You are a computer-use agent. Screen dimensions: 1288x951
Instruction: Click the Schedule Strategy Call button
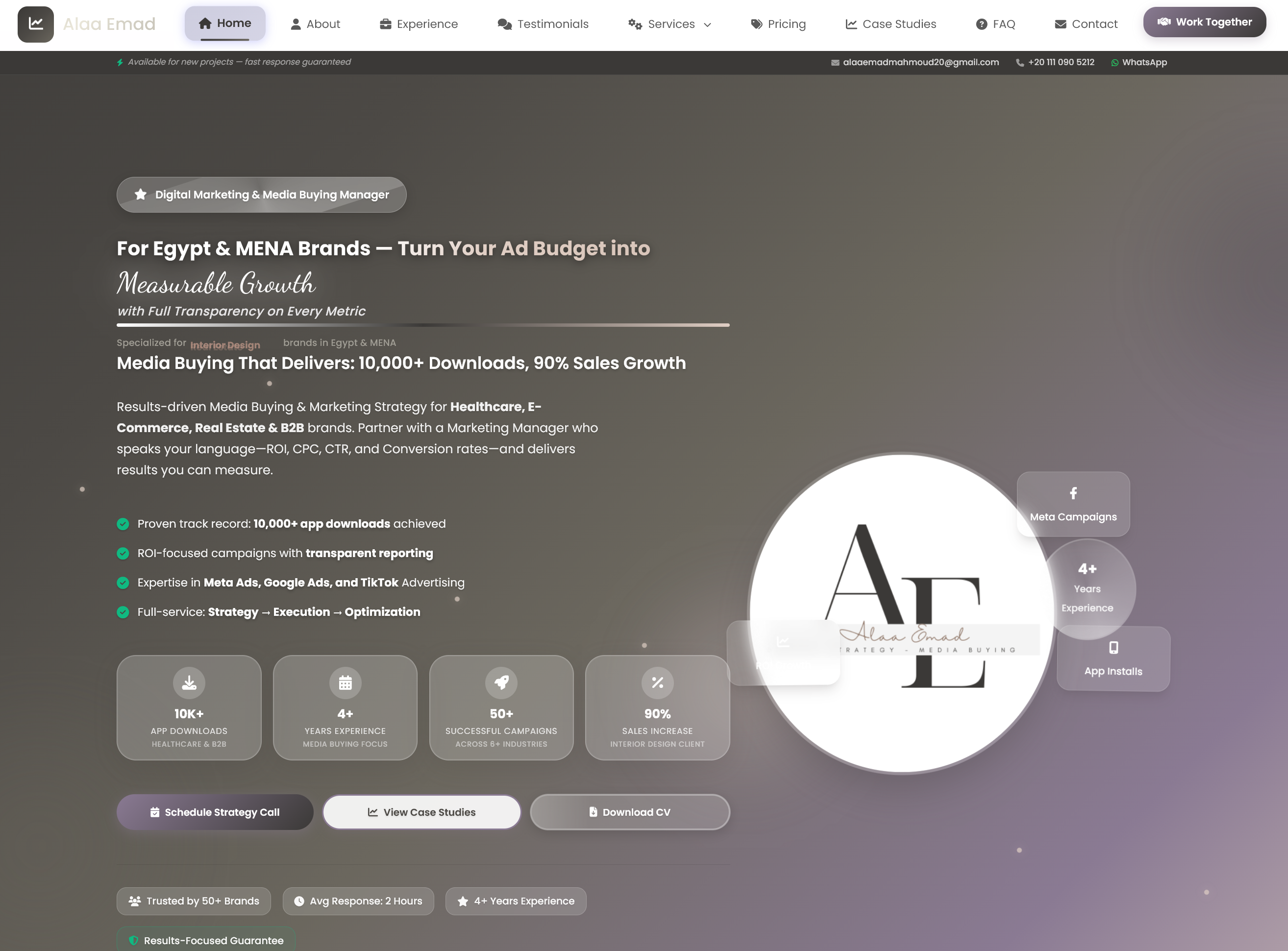tap(215, 812)
